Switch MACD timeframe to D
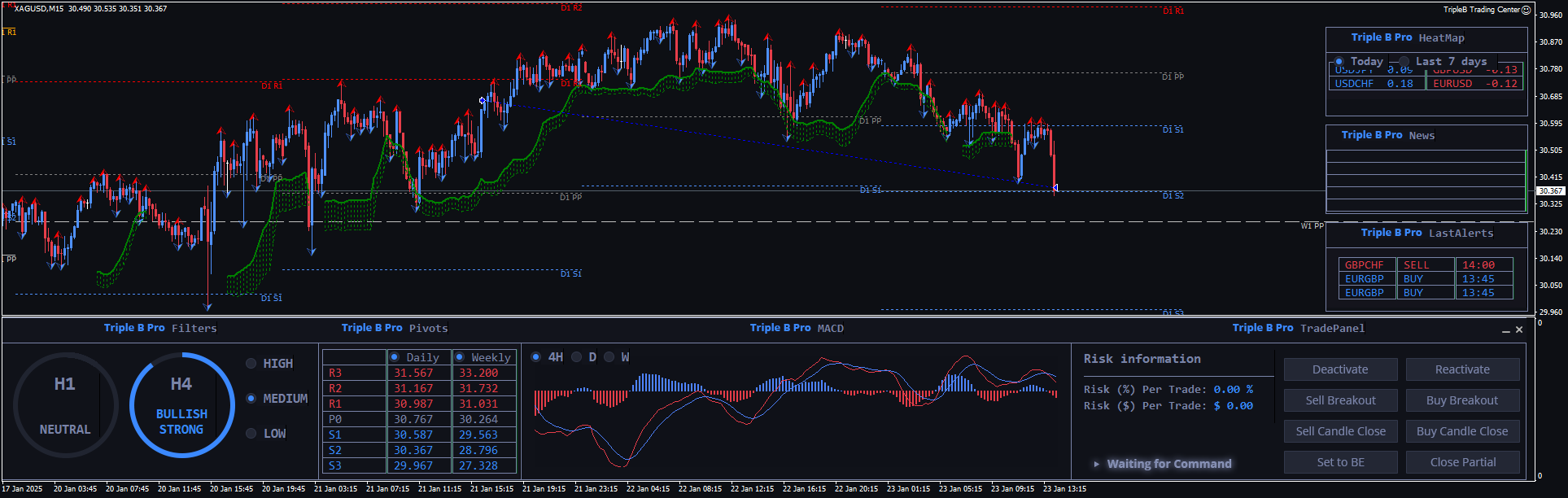The width and height of the screenshot is (1568, 498). 576,357
